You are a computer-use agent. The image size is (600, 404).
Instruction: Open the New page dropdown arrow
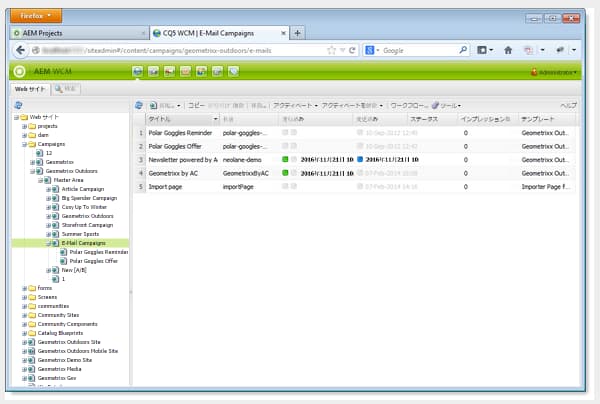pyautogui.click(x=179, y=106)
